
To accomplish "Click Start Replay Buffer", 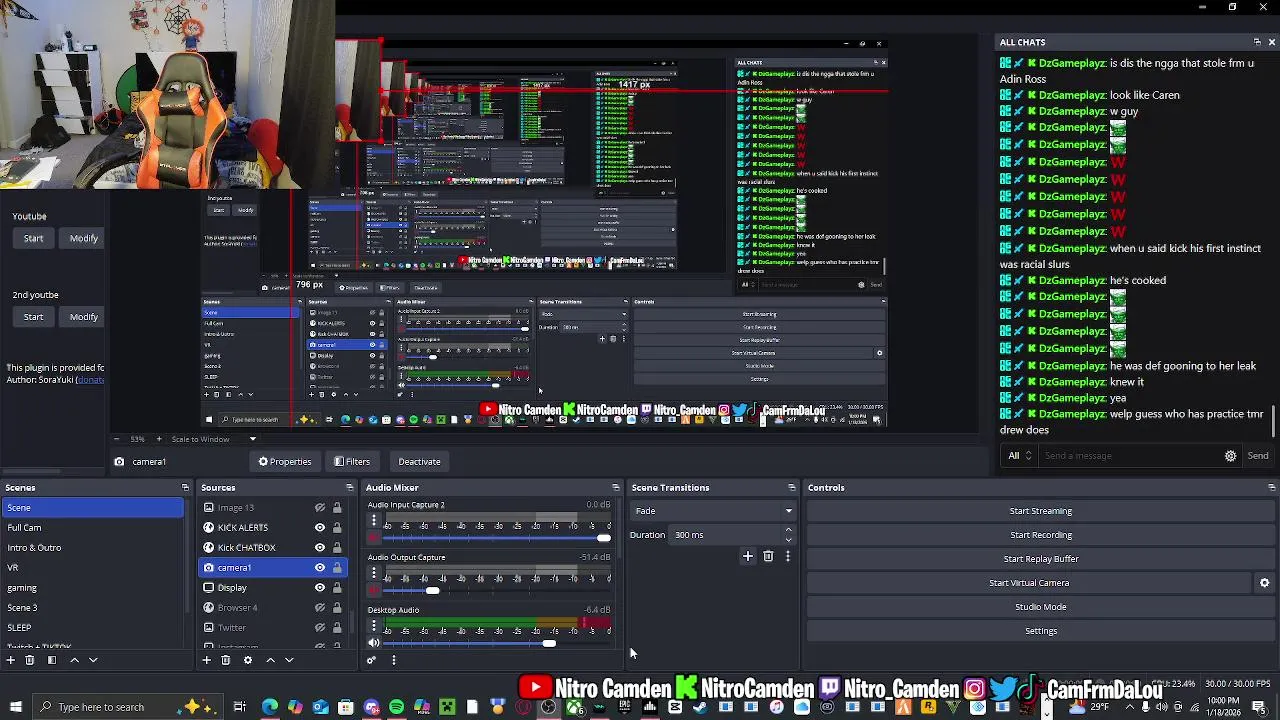I will coord(1040,559).
